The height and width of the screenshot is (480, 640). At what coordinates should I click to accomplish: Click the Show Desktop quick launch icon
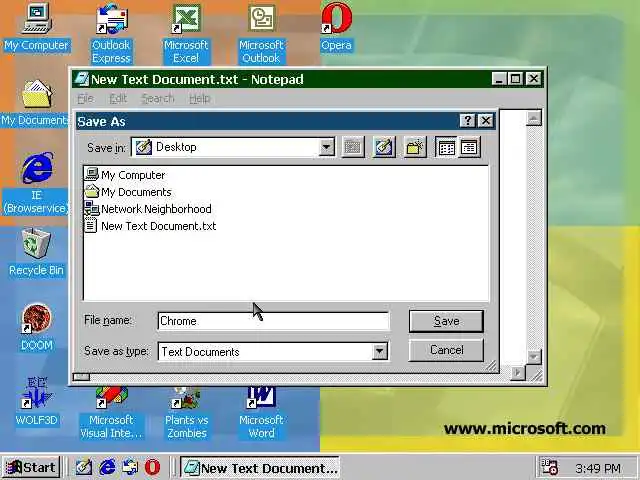click(84, 467)
